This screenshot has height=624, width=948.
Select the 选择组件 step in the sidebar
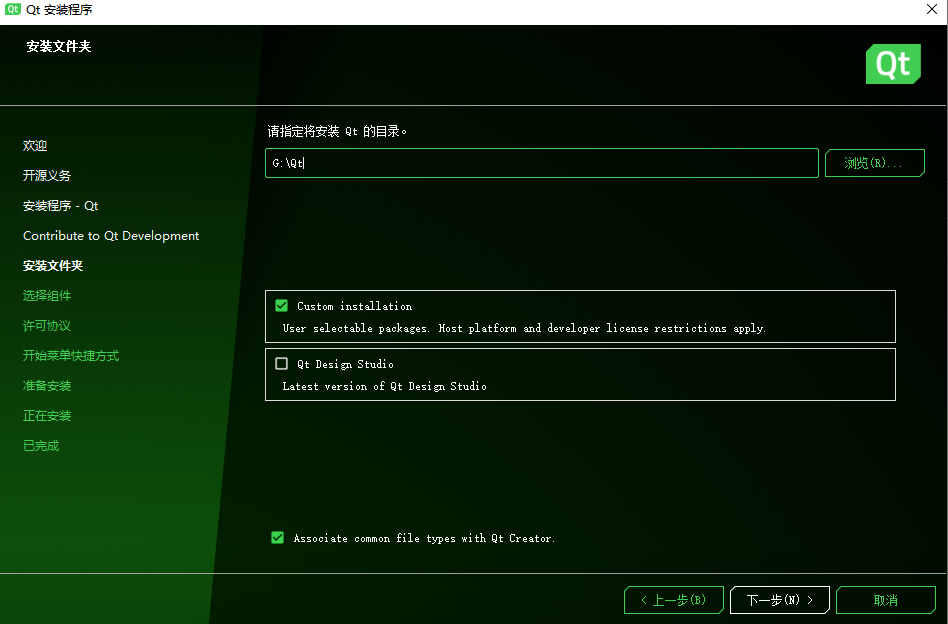tap(46, 295)
